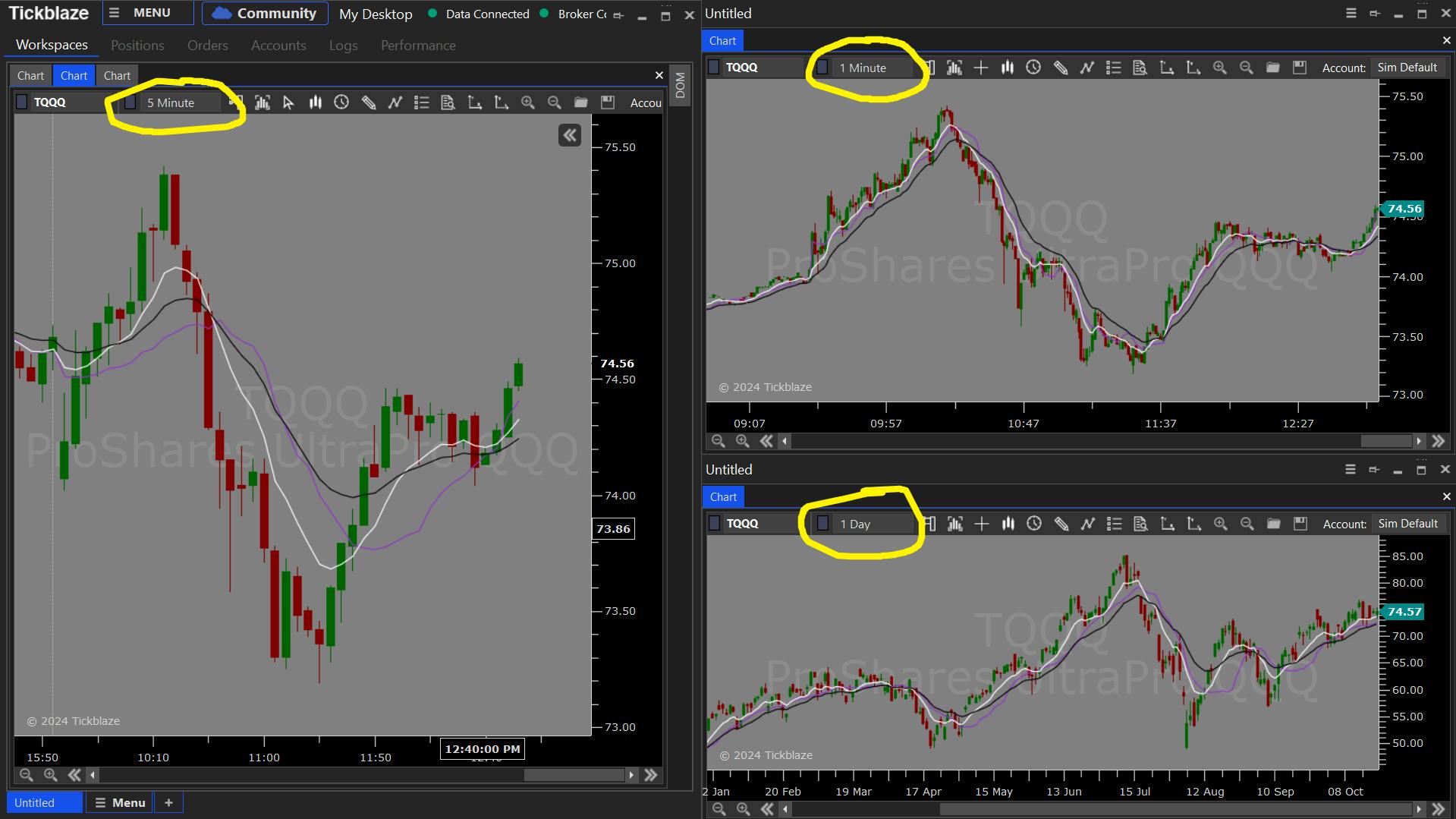Open the Tickblaze MENU dropdown
Viewport: 1456px width, 819px height.
click(148, 13)
